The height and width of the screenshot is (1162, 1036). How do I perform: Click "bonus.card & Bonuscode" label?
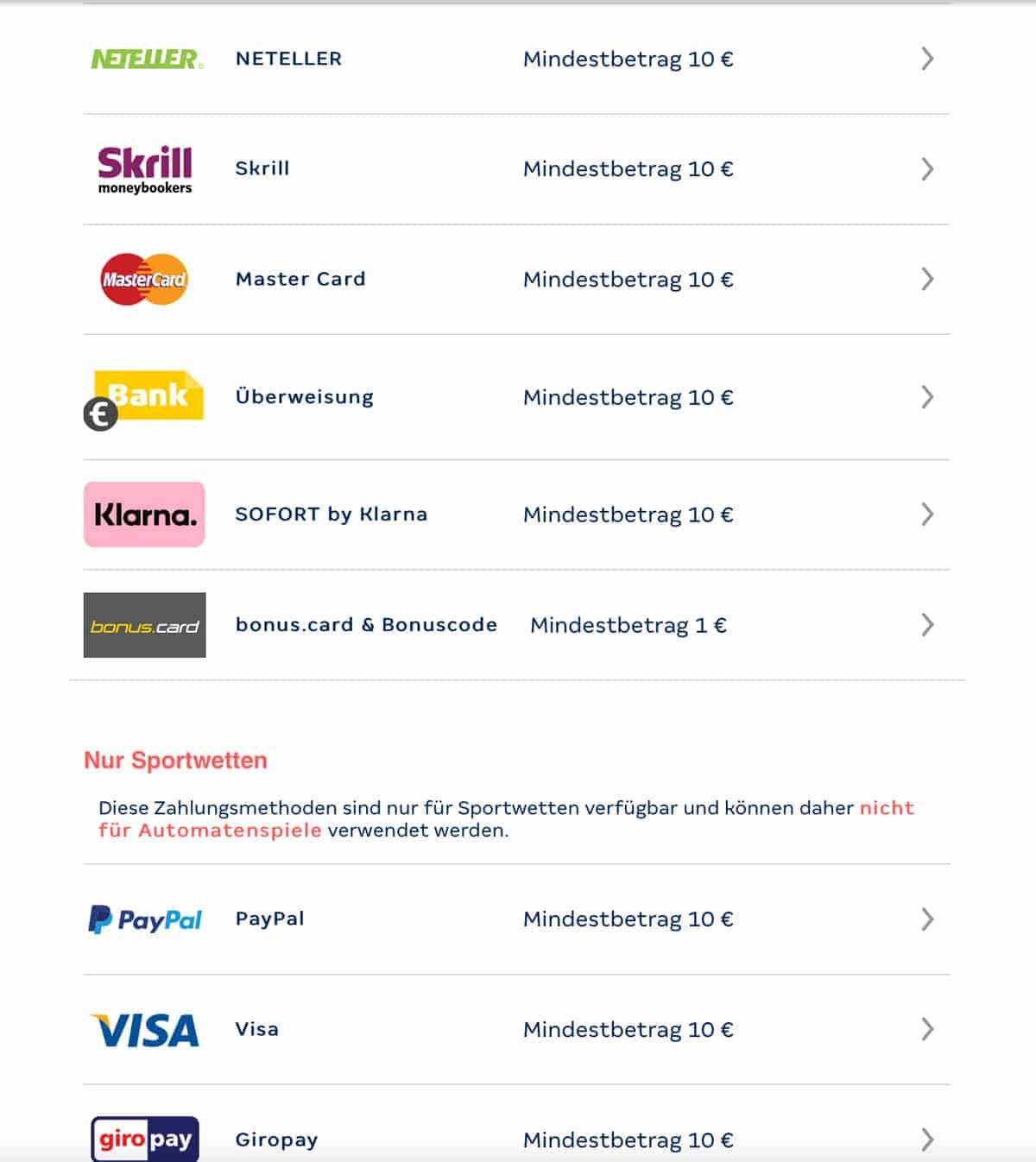click(366, 625)
